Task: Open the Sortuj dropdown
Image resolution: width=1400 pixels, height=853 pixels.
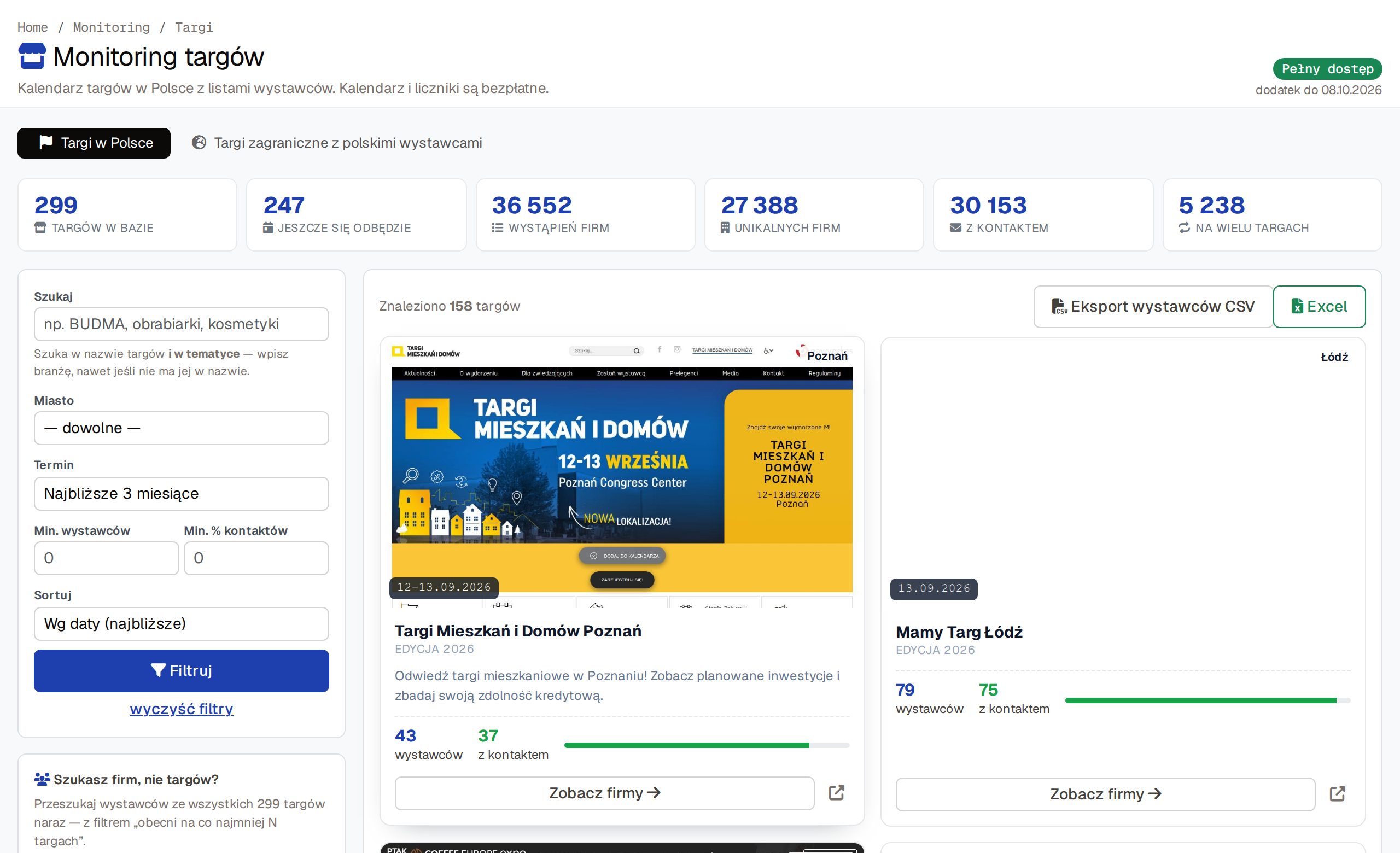Action: pyautogui.click(x=181, y=623)
